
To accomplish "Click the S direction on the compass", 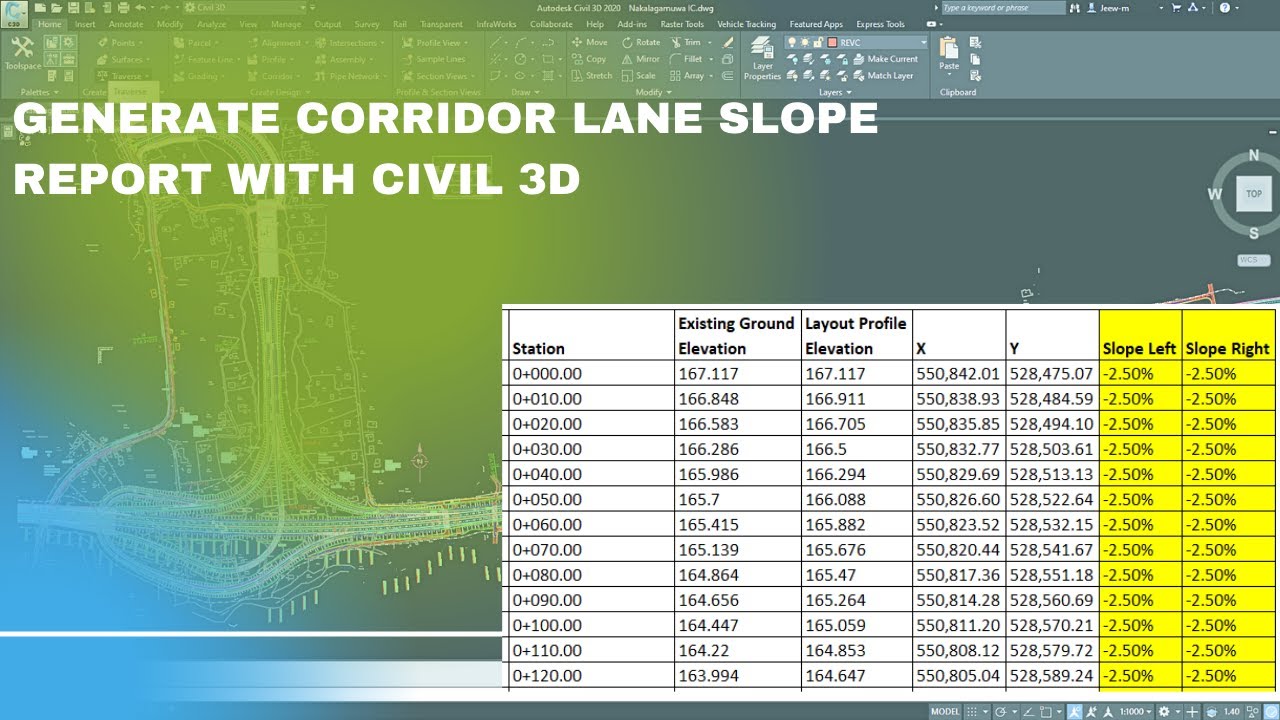I will click(1253, 233).
